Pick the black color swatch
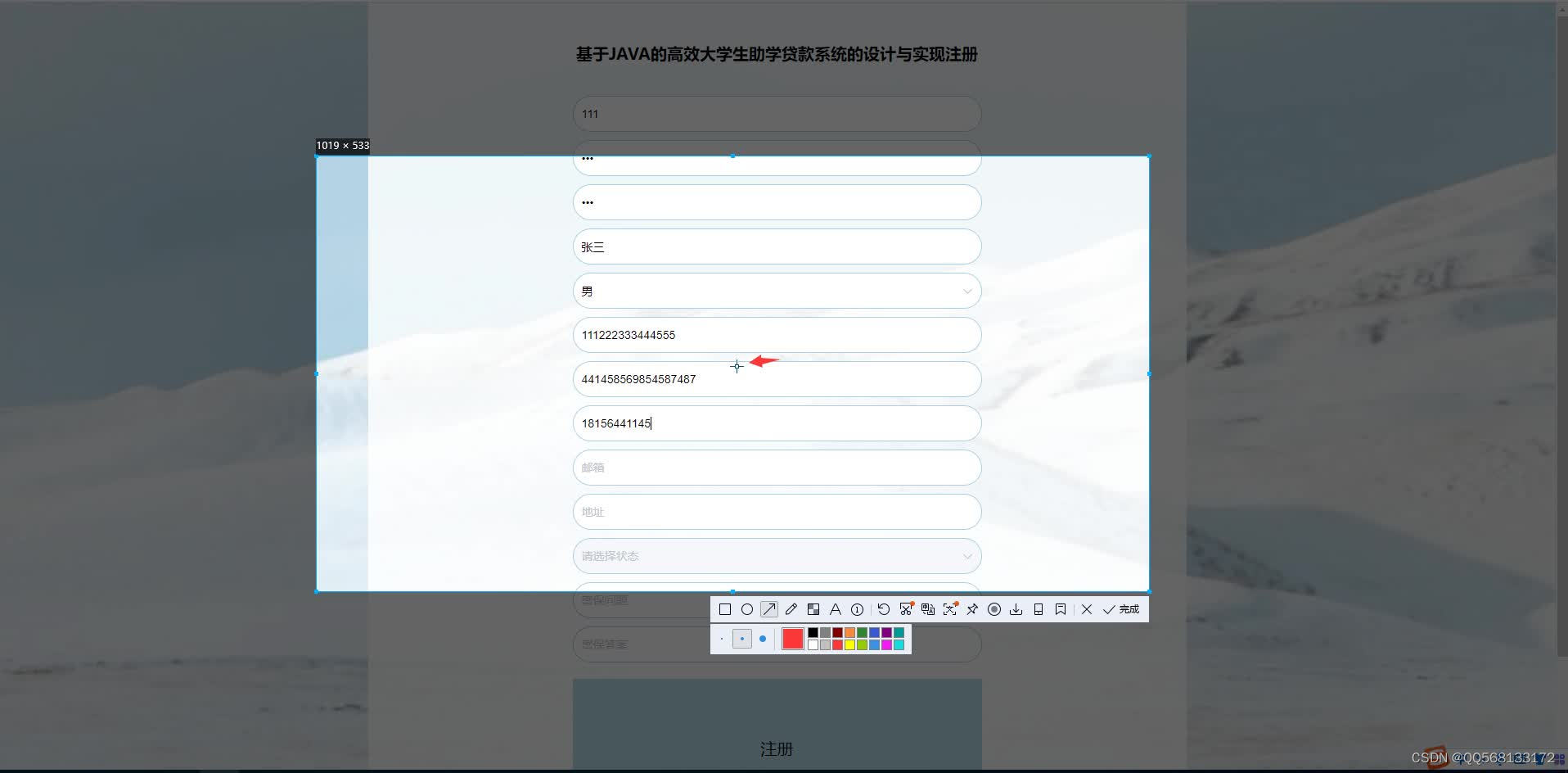 click(x=813, y=632)
